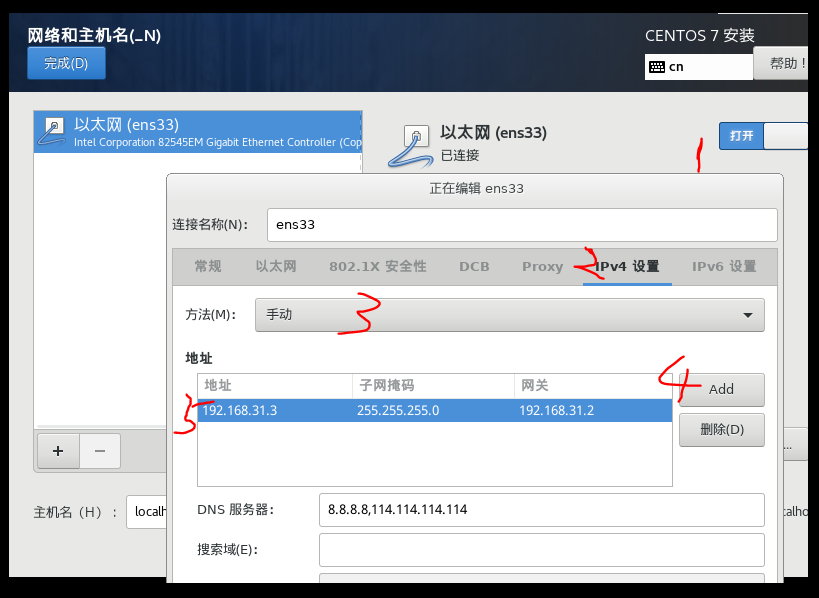Image resolution: width=819 pixels, height=598 pixels.
Task: Click the 帮助! button
Action: pos(784,65)
